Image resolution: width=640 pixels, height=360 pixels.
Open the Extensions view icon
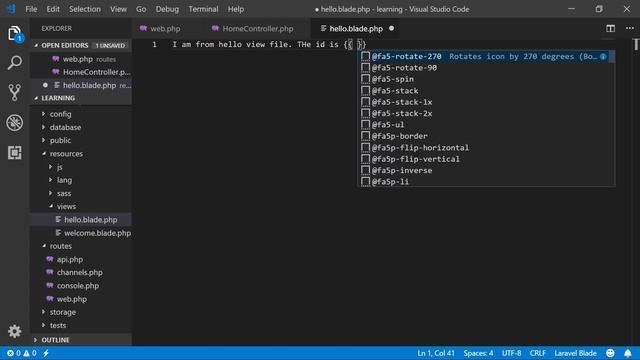15,153
